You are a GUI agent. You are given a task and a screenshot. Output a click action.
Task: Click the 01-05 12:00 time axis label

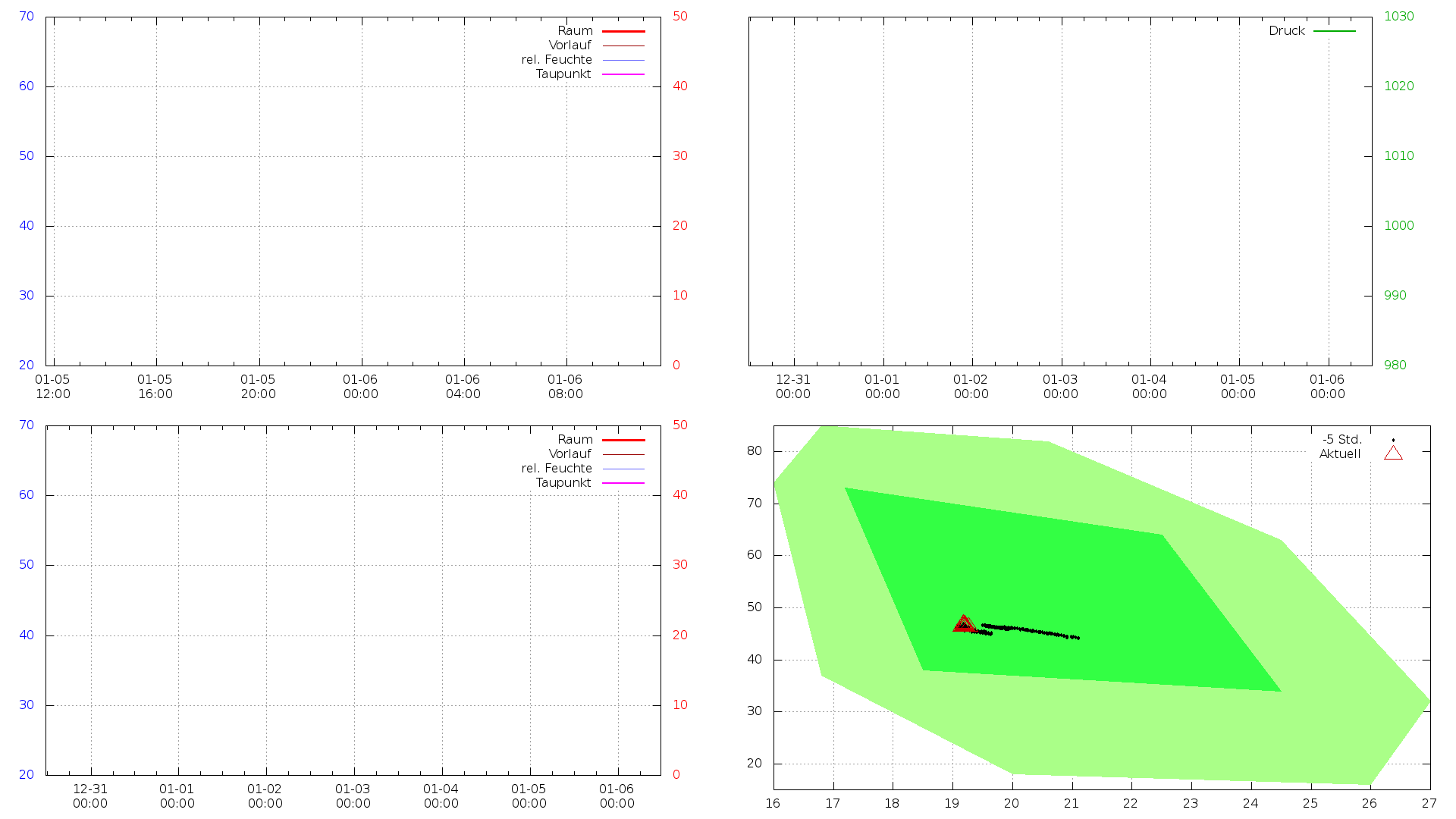click(52, 387)
